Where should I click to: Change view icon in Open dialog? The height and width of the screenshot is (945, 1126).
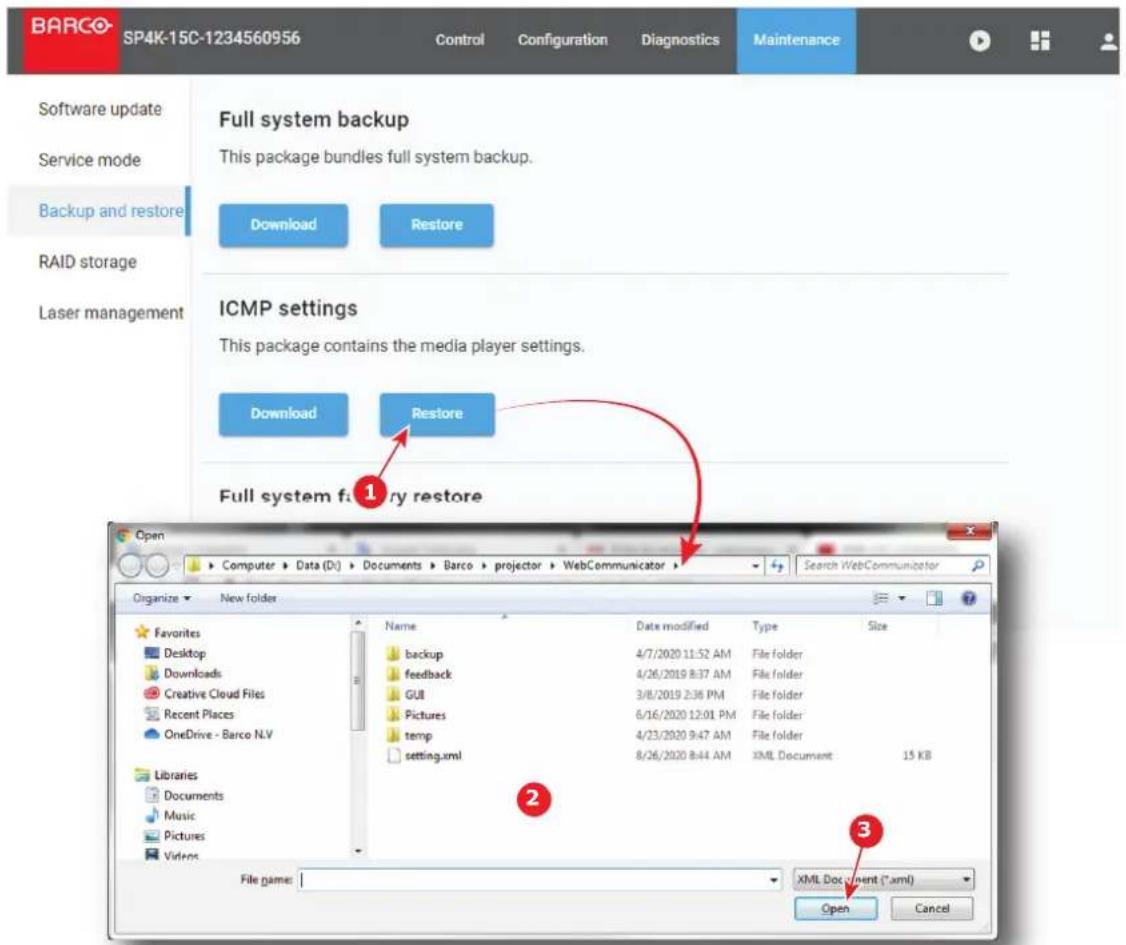point(880,598)
